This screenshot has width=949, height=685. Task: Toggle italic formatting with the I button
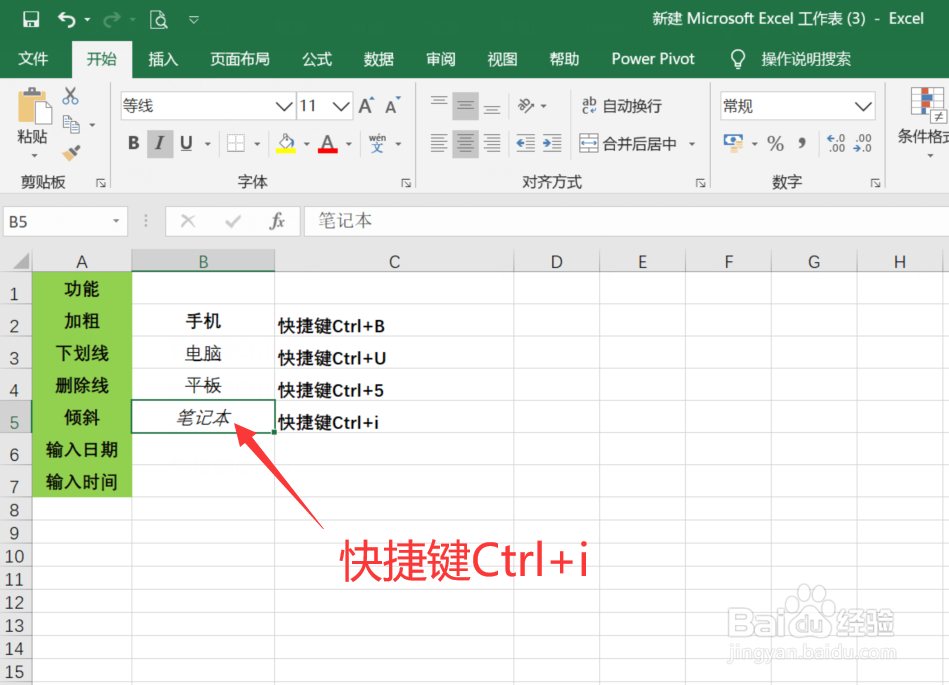click(160, 143)
